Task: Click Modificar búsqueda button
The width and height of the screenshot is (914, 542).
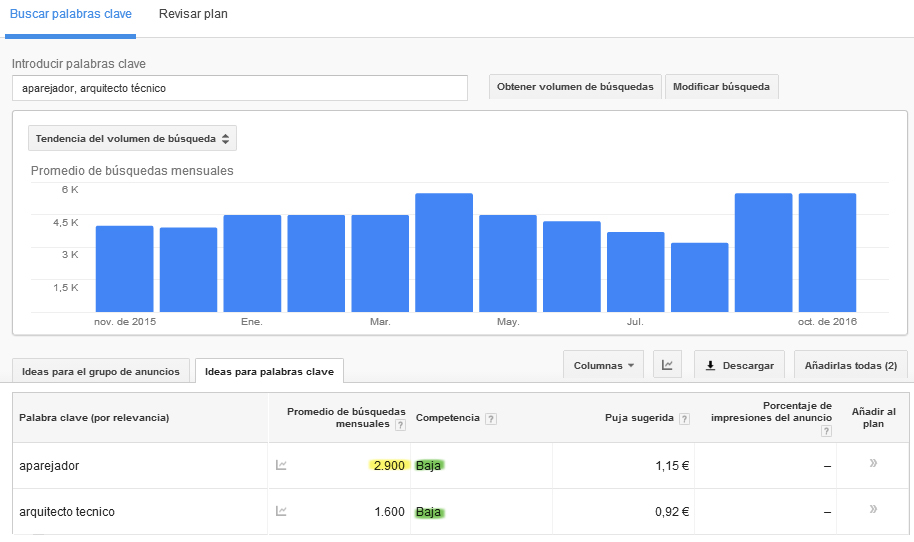Action: tap(722, 87)
